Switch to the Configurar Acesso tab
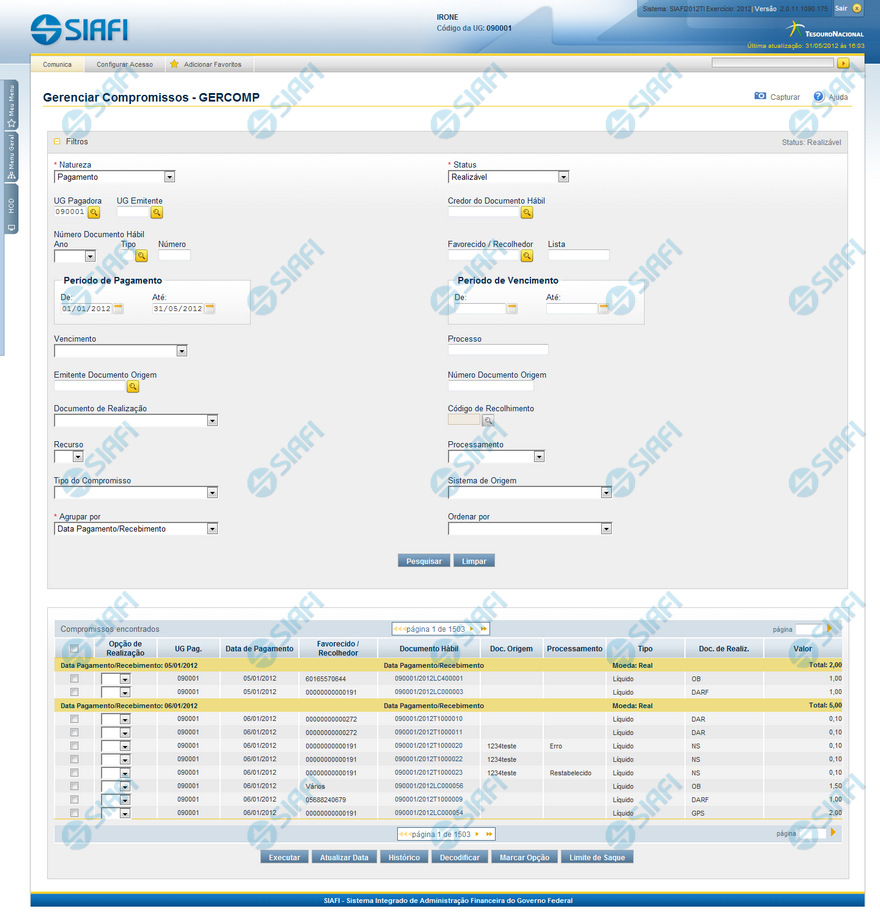The image size is (880, 916). (125, 64)
